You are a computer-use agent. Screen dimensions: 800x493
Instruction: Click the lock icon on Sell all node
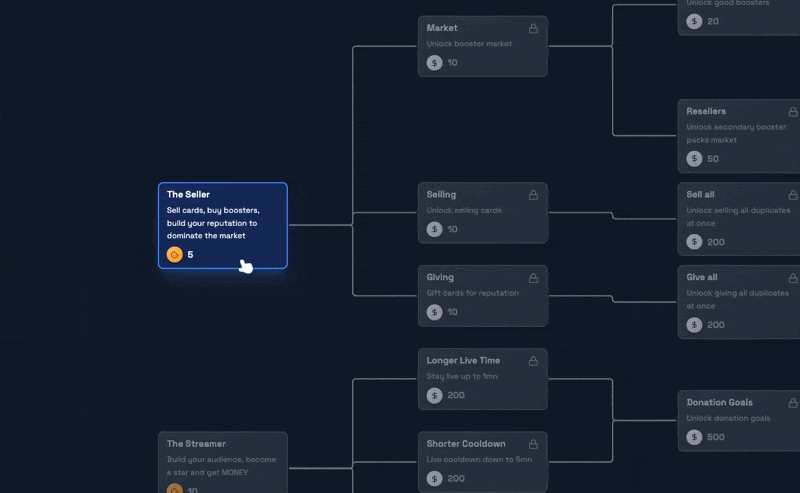pyautogui.click(x=793, y=195)
